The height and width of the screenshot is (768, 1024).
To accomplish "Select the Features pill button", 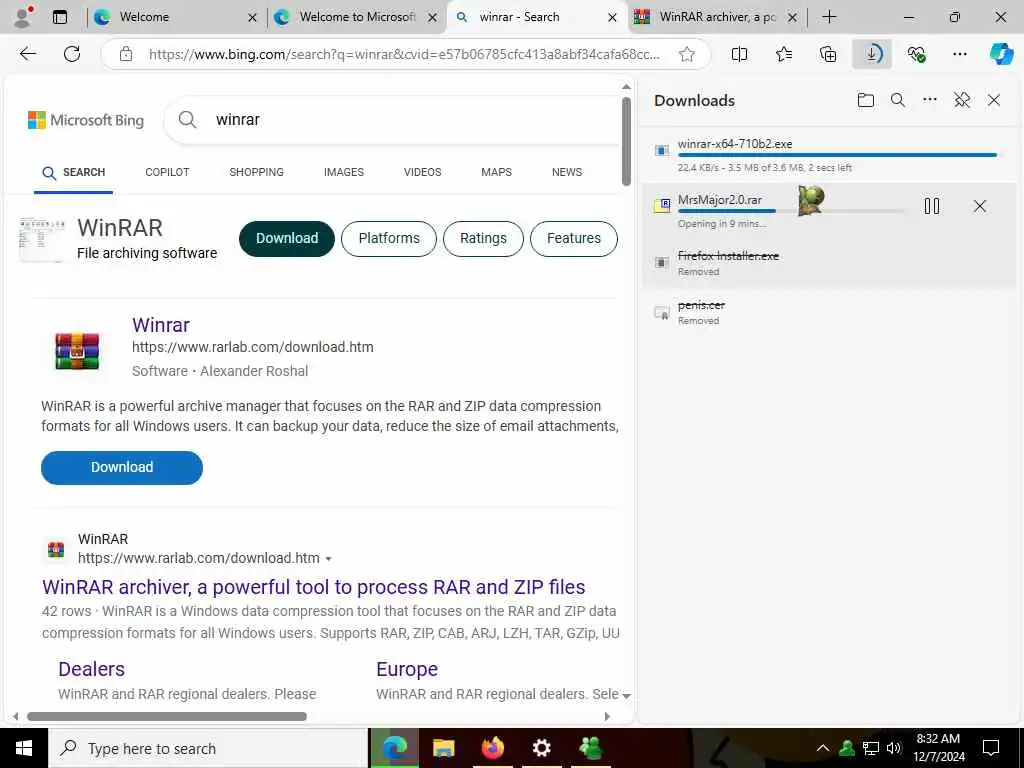I will tap(573, 238).
